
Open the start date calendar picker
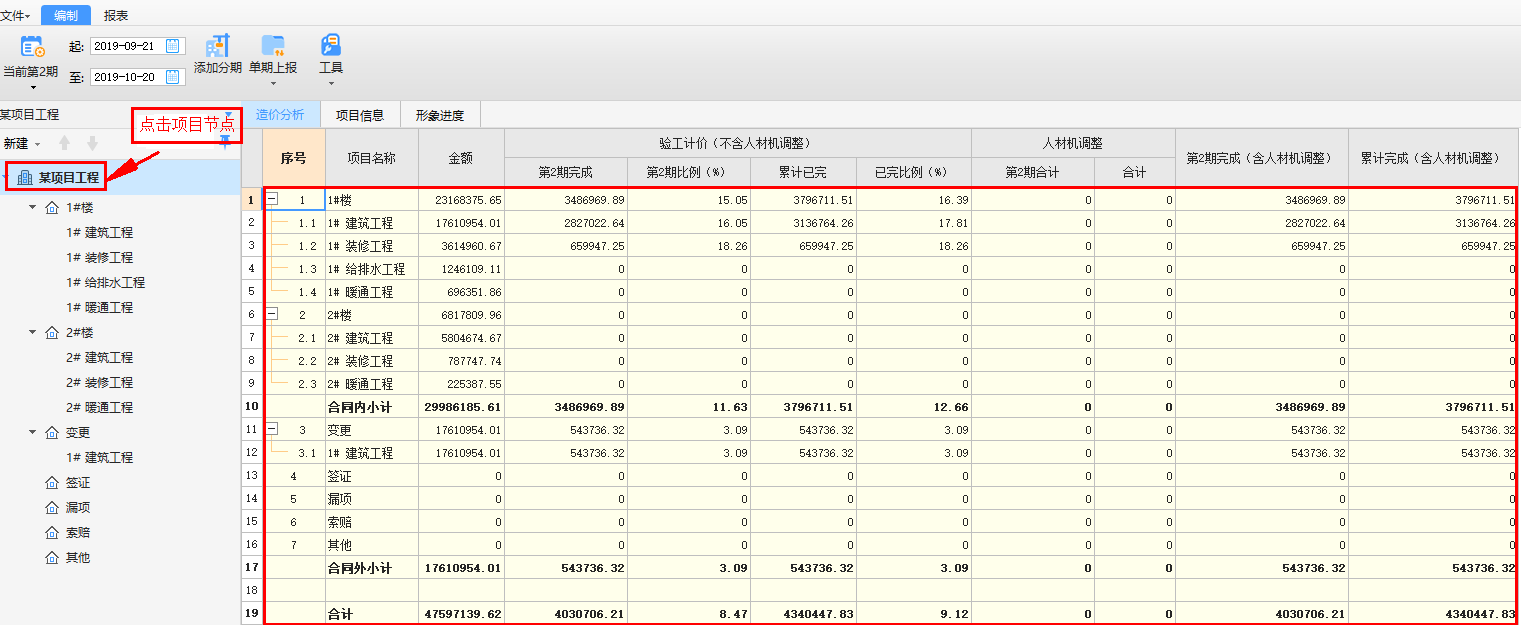[x=172, y=46]
